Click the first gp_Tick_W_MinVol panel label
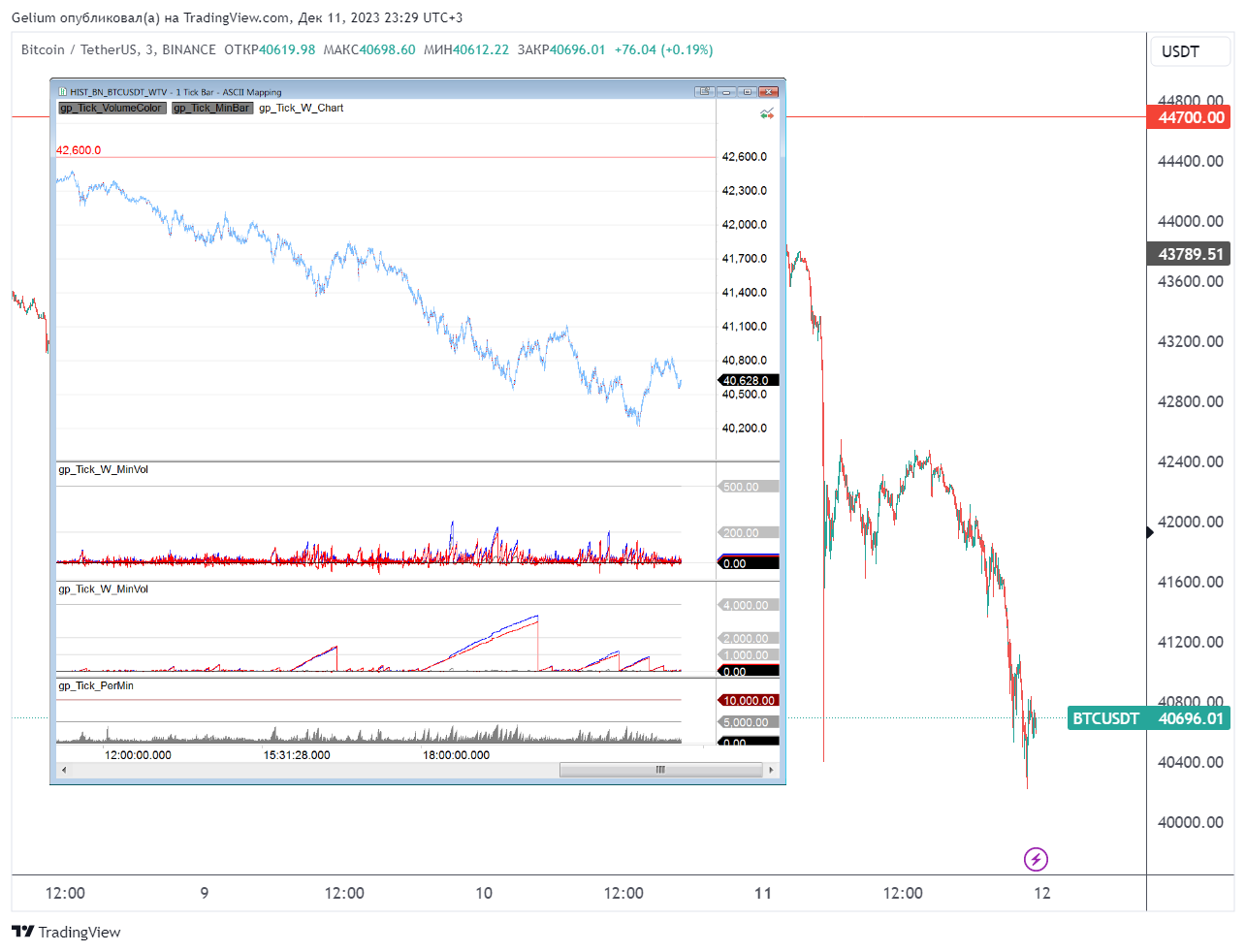The width and height of the screenshot is (1246, 952). pyautogui.click(x=103, y=469)
